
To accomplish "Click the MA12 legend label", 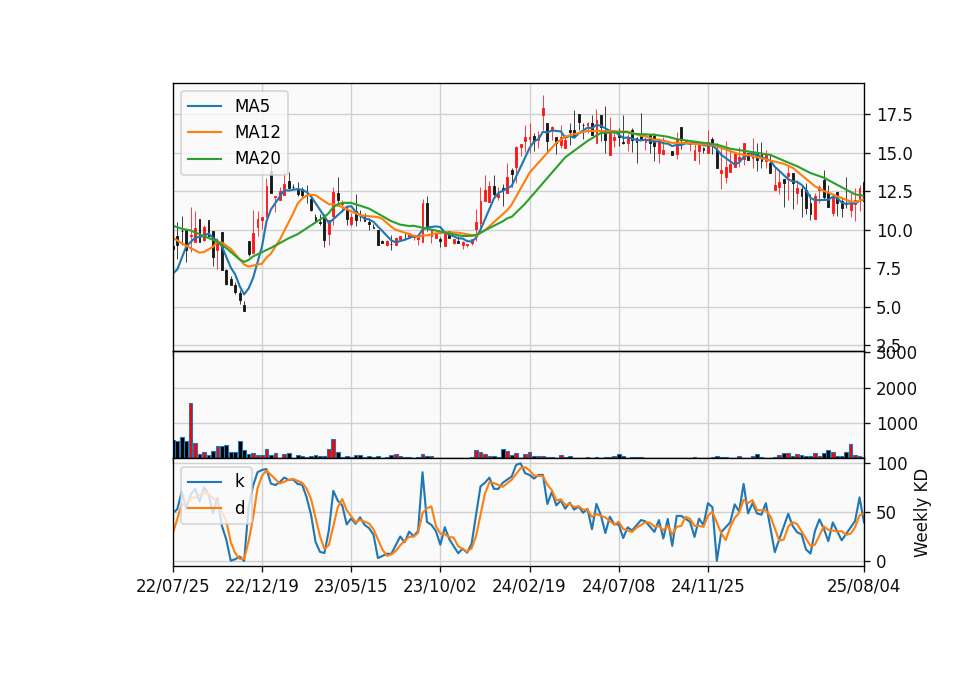I will click(x=257, y=132).
